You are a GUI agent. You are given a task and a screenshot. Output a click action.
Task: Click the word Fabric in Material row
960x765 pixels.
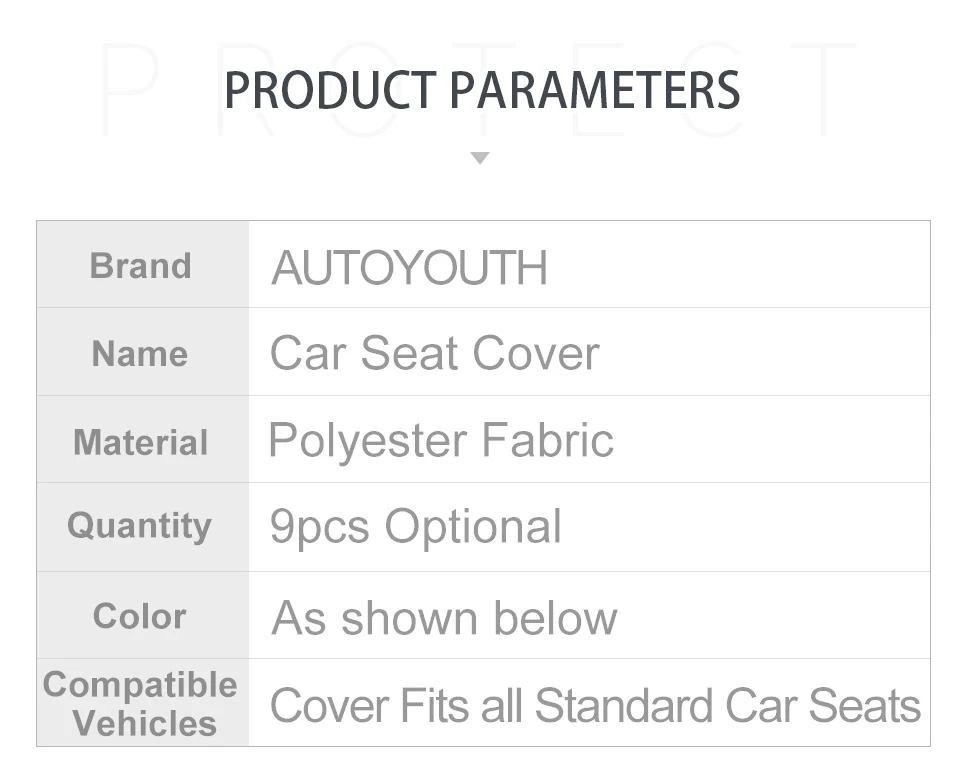pyautogui.click(x=547, y=441)
